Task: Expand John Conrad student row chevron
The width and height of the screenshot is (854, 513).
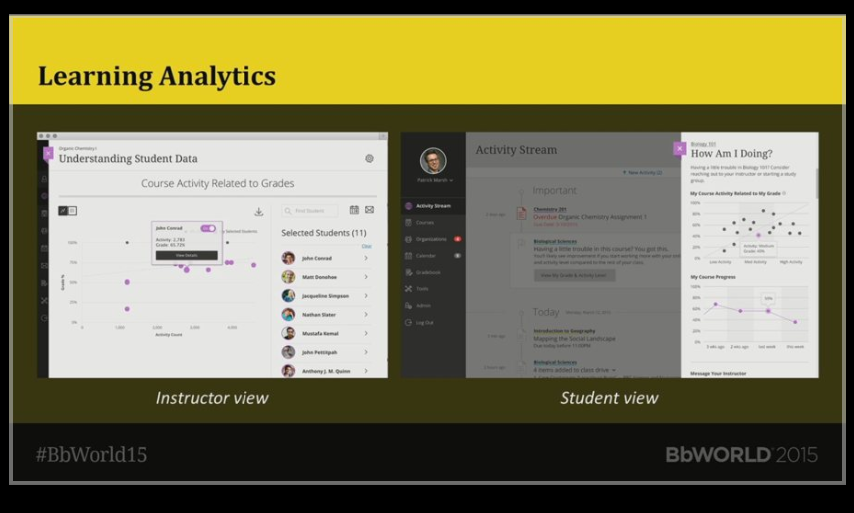Action: click(366, 258)
